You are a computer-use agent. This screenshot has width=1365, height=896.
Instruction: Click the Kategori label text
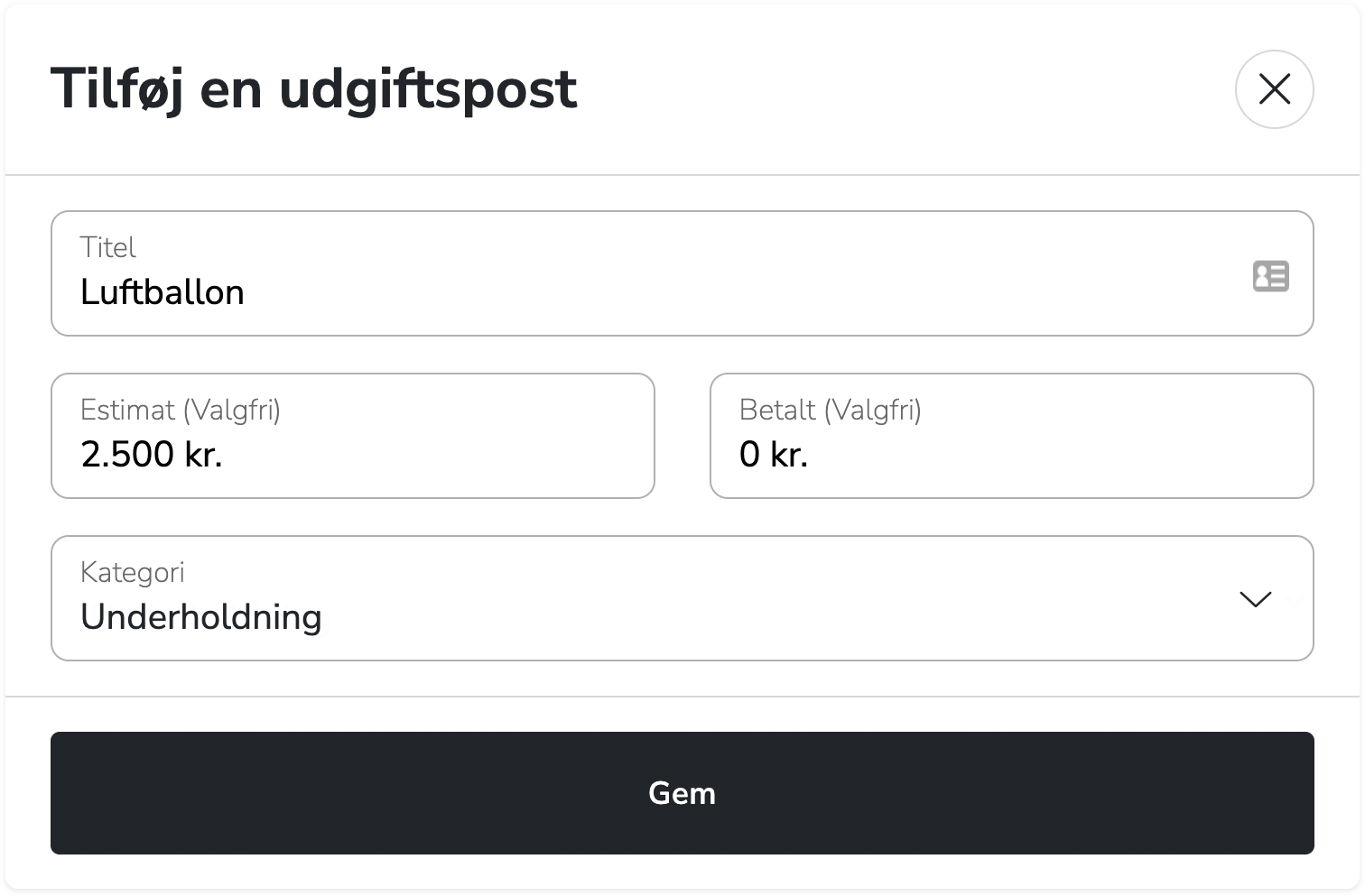point(132,572)
